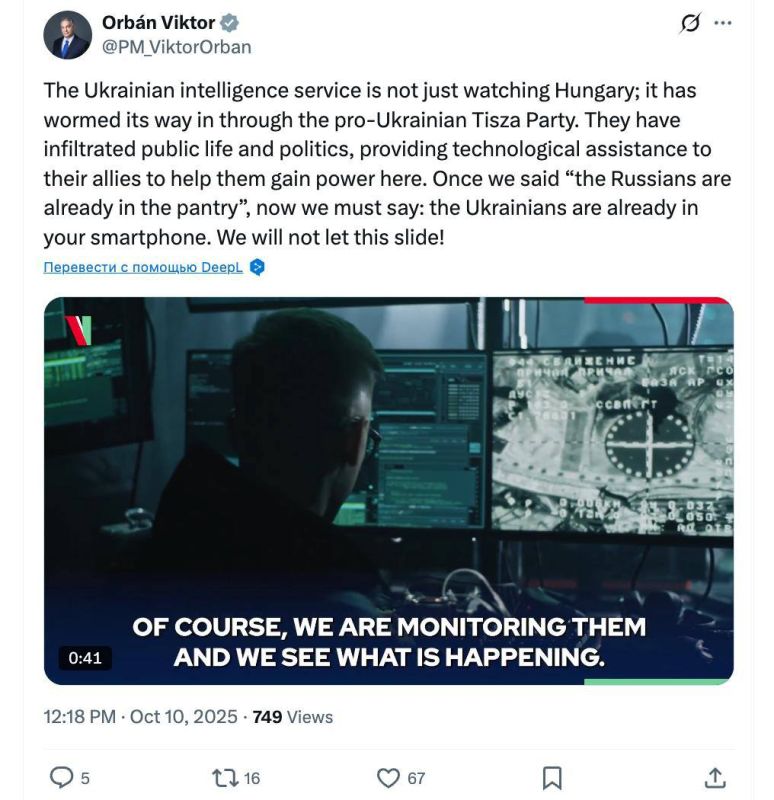Click the DeepL logo icon
Image resolution: width=774 pixels, height=800 pixels.
coord(257,267)
